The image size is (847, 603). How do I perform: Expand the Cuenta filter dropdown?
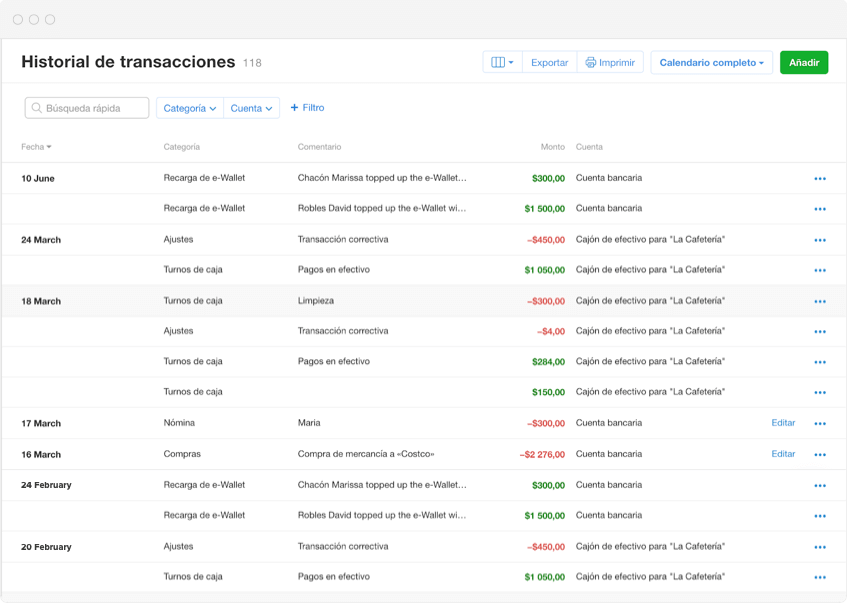251,108
